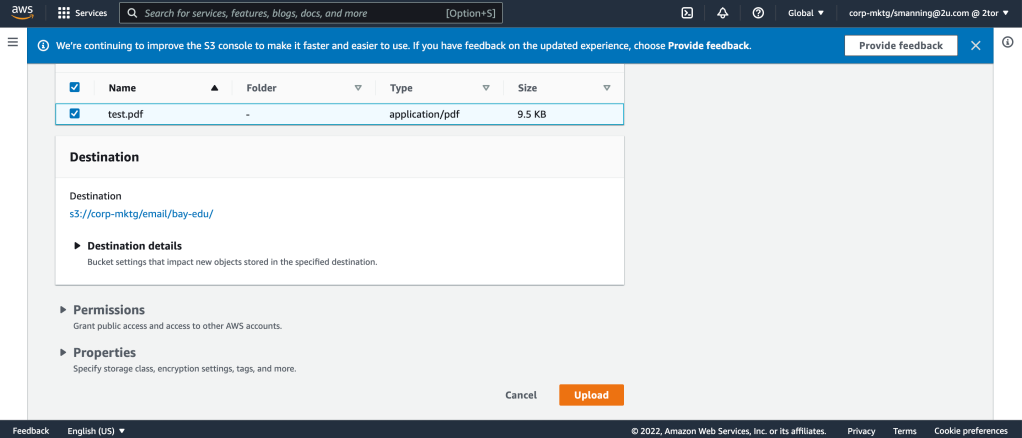
Task: Sort files by the Name column arrow
Action: point(214,88)
